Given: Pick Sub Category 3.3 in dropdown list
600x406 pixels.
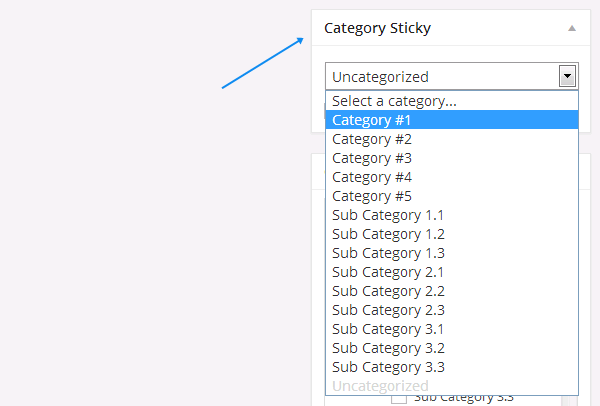Looking at the screenshot, I should click(x=452, y=367).
